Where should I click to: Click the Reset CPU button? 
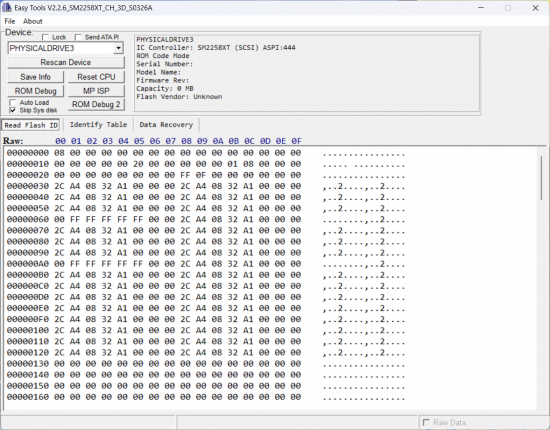point(96,77)
